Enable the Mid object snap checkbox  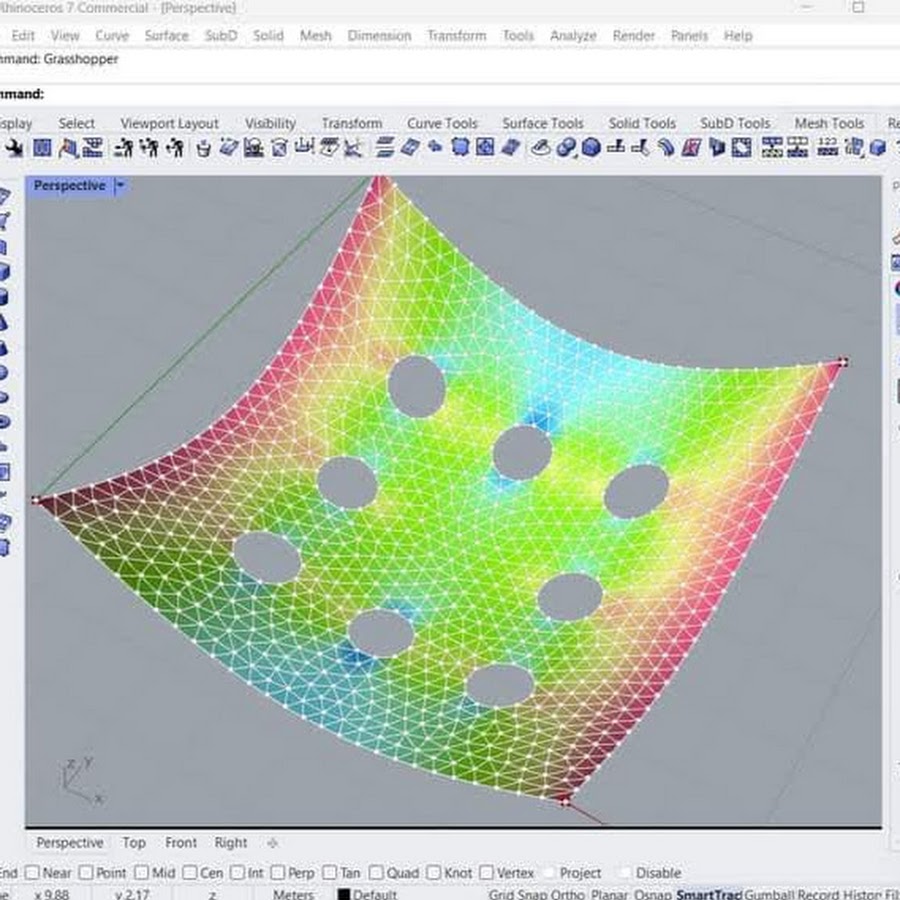[x=141, y=873]
